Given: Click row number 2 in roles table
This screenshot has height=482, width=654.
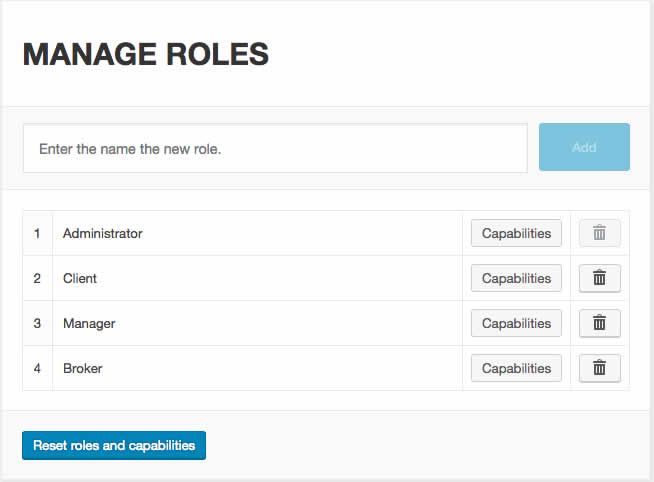Looking at the screenshot, I should [x=37, y=278].
